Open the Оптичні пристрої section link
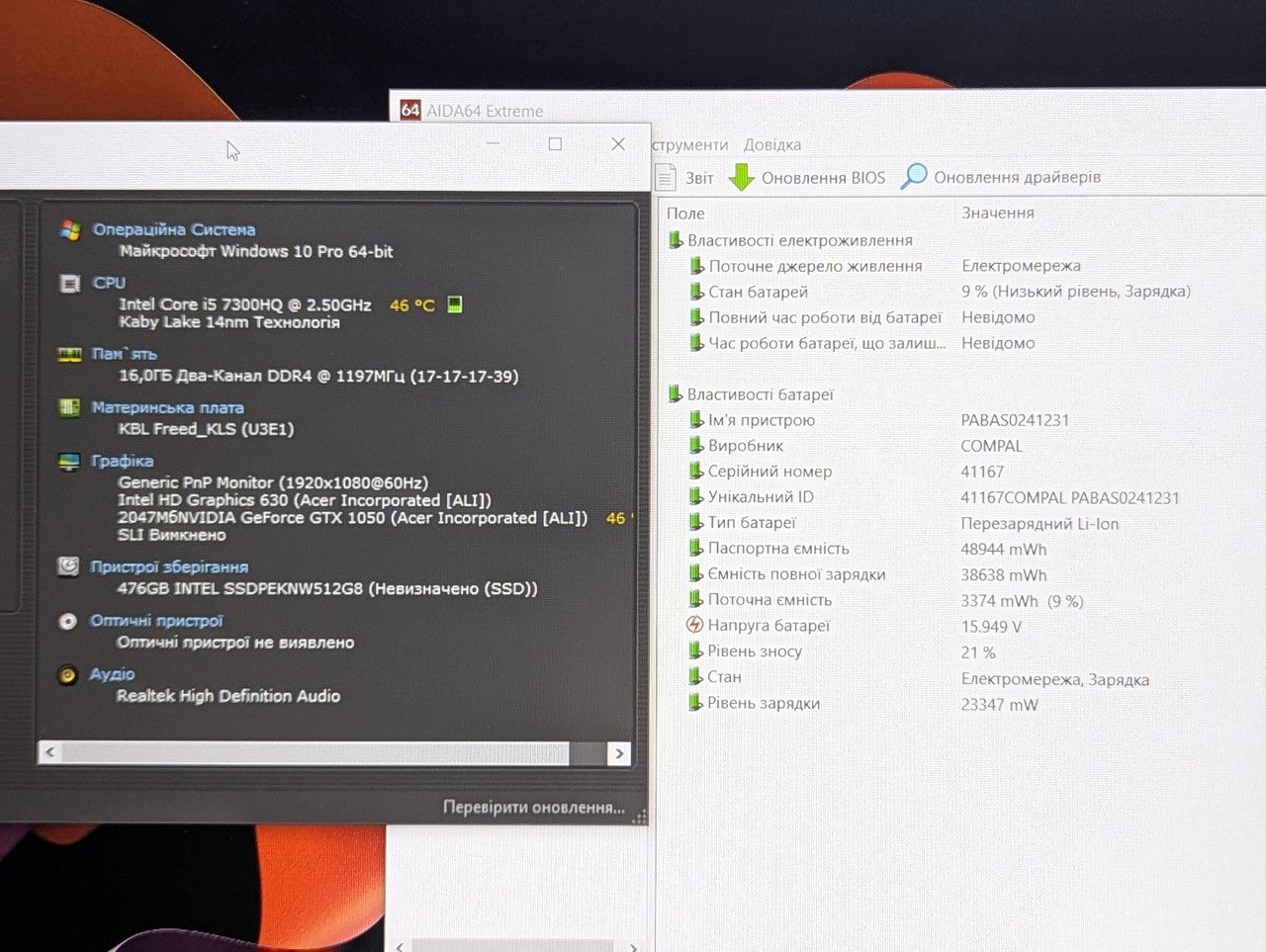 coord(156,621)
